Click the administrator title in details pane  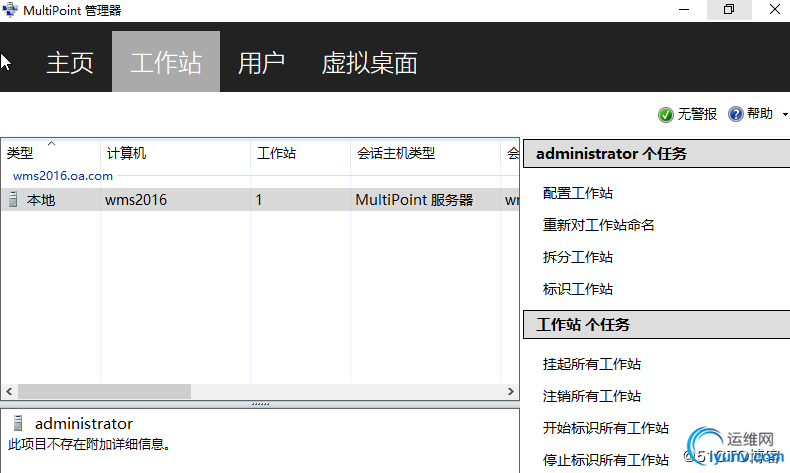click(x=84, y=424)
